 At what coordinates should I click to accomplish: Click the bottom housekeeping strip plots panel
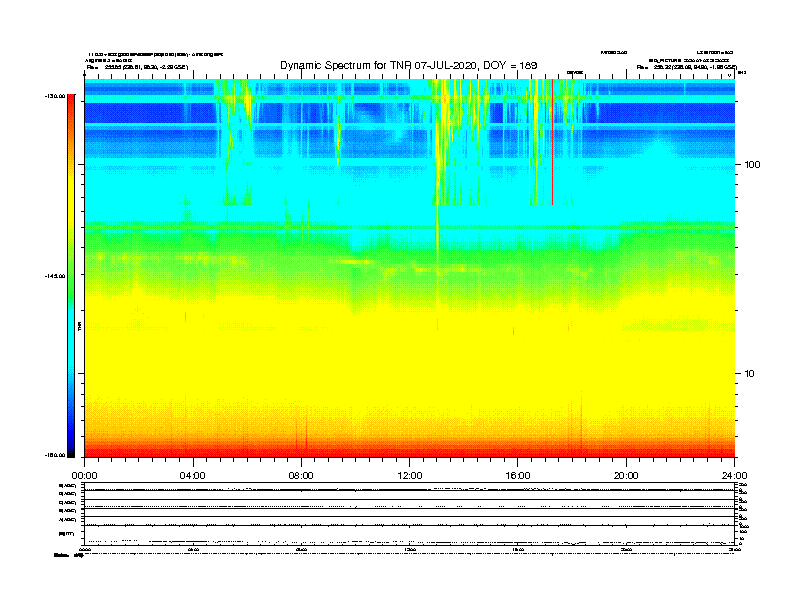tap(410, 514)
